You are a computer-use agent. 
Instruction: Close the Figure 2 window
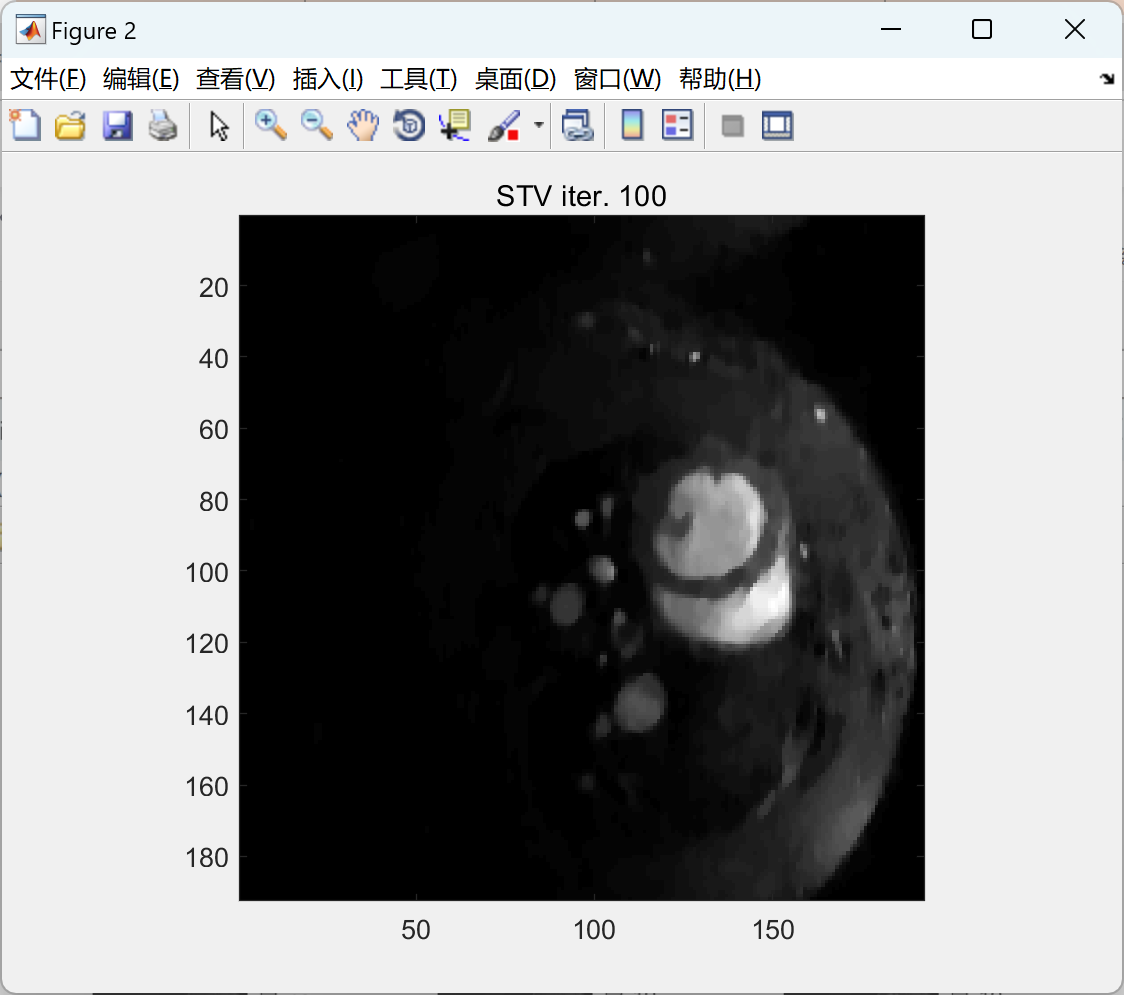pyautogui.click(x=1075, y=29)
